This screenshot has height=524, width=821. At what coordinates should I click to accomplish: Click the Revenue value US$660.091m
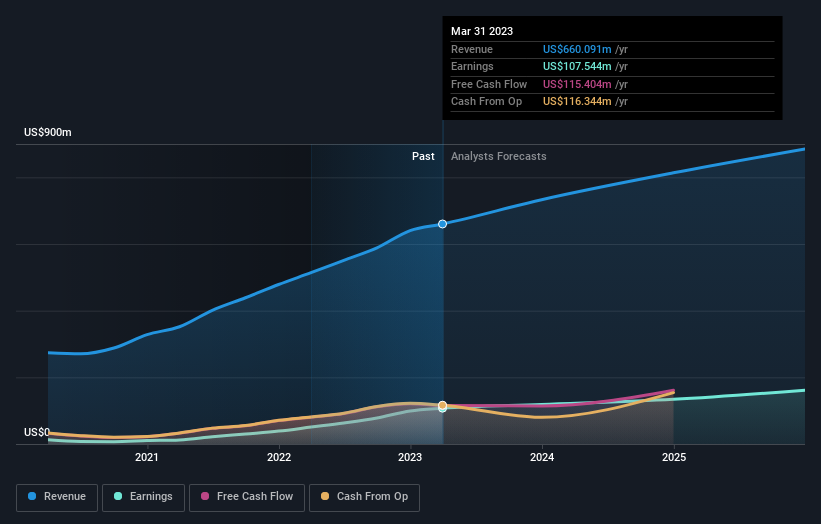(x=577, y=49)
